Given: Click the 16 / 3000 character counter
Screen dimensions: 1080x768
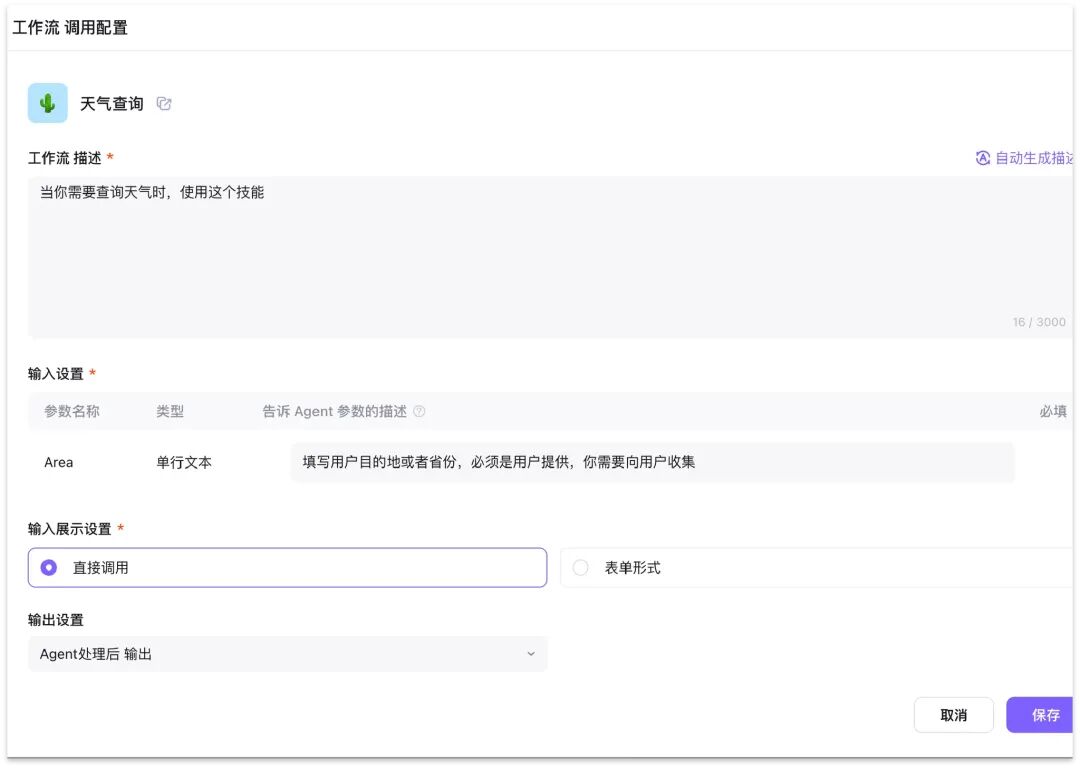Looking at the screenshot, I should coord(1039,322).
